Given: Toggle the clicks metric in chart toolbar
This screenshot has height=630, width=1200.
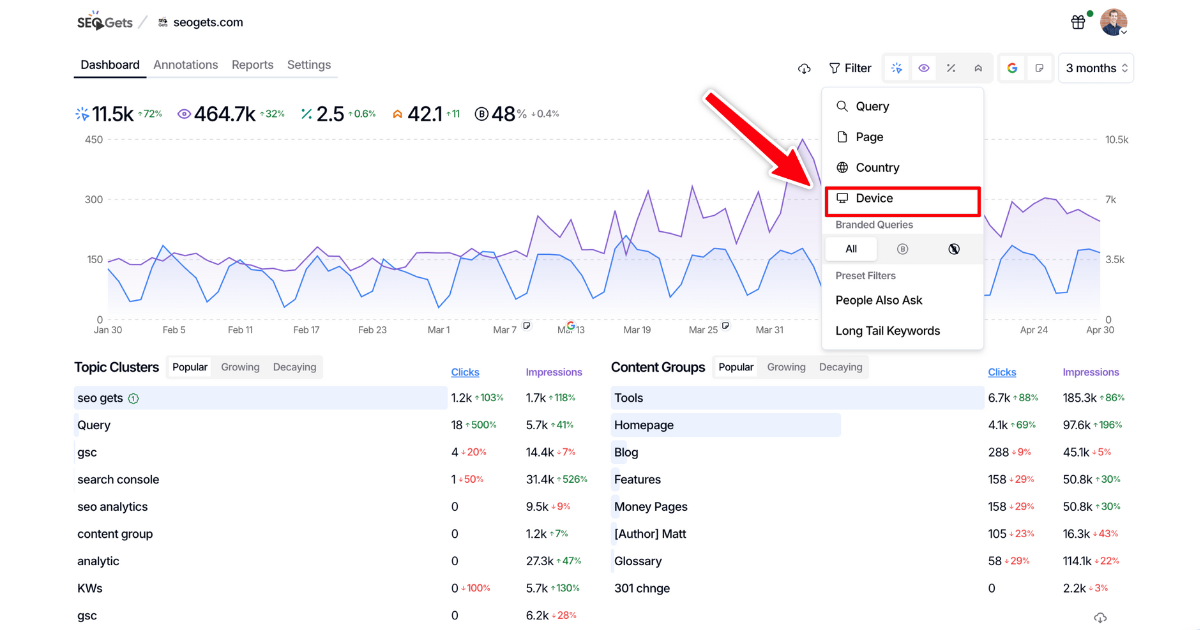Looking at the screenshot, I should click(x=897, y=68).
